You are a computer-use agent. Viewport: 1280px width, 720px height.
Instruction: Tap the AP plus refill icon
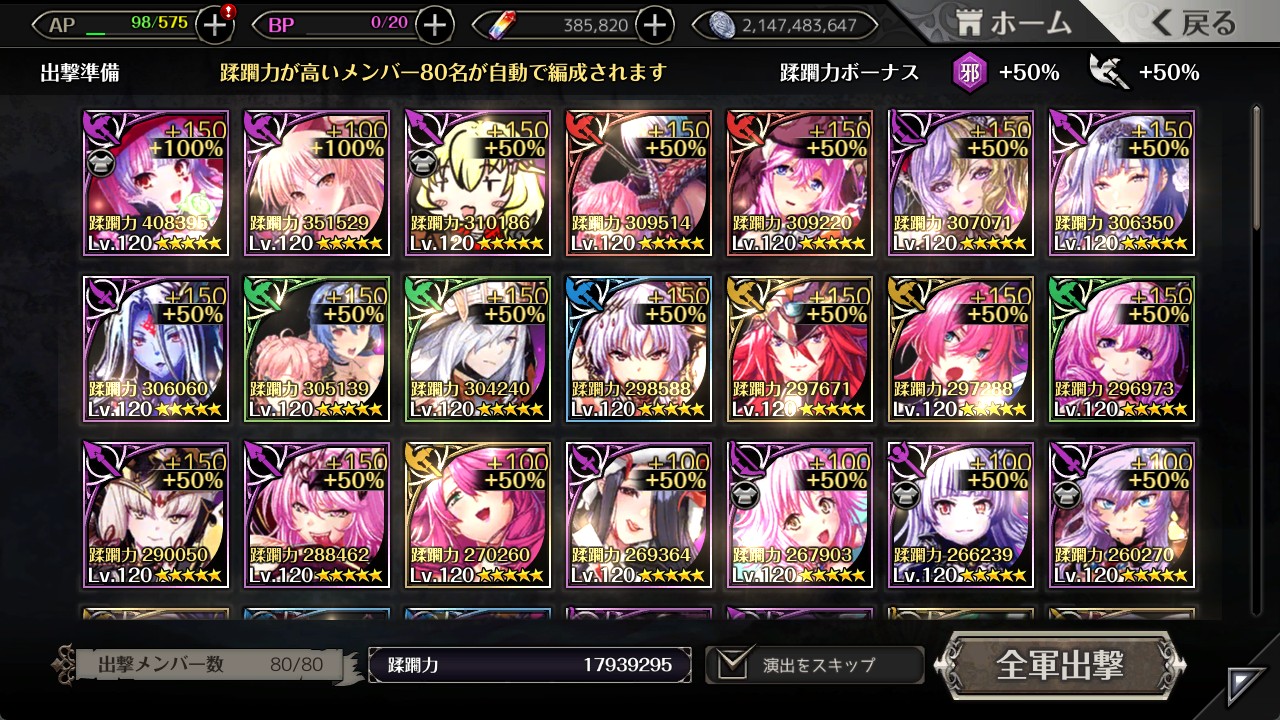[x=215, y=25]
